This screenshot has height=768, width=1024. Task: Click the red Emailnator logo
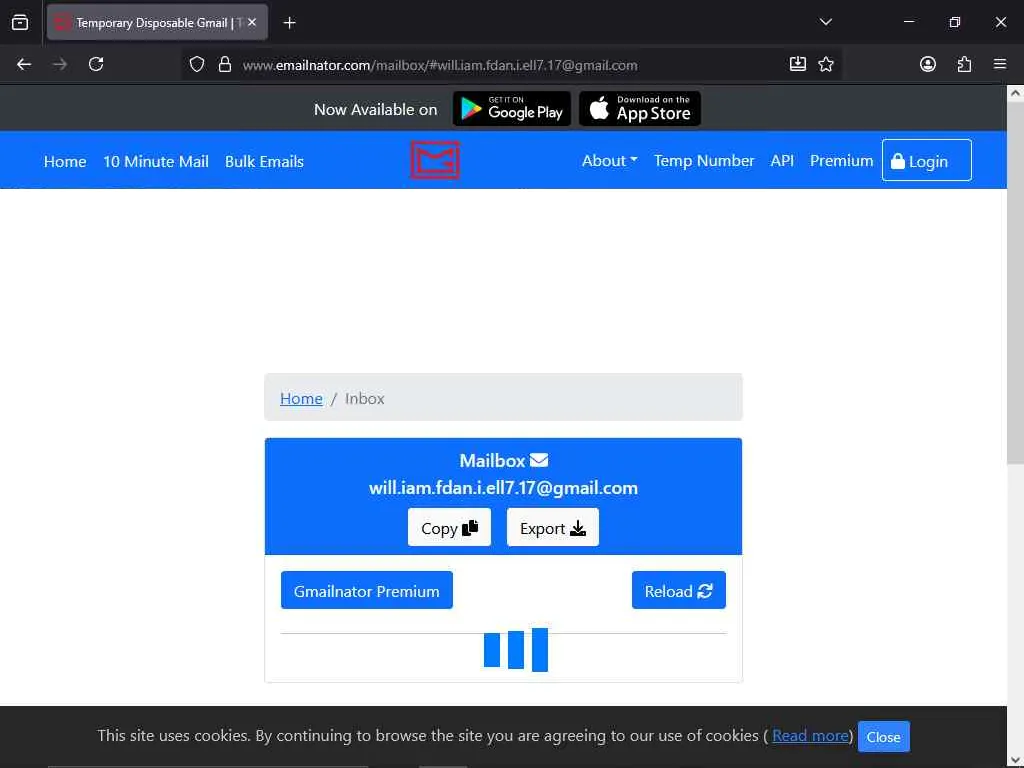[435, 160]
